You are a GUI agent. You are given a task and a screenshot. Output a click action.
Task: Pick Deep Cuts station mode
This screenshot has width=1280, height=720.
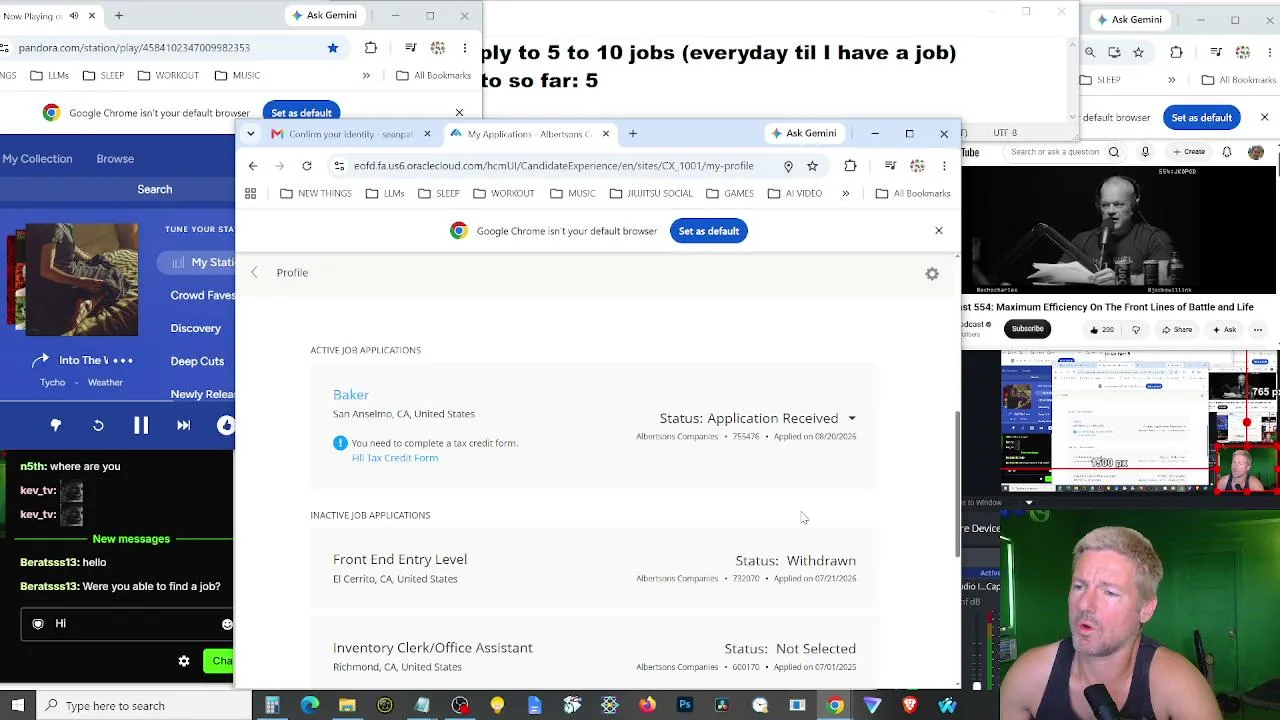197,362
